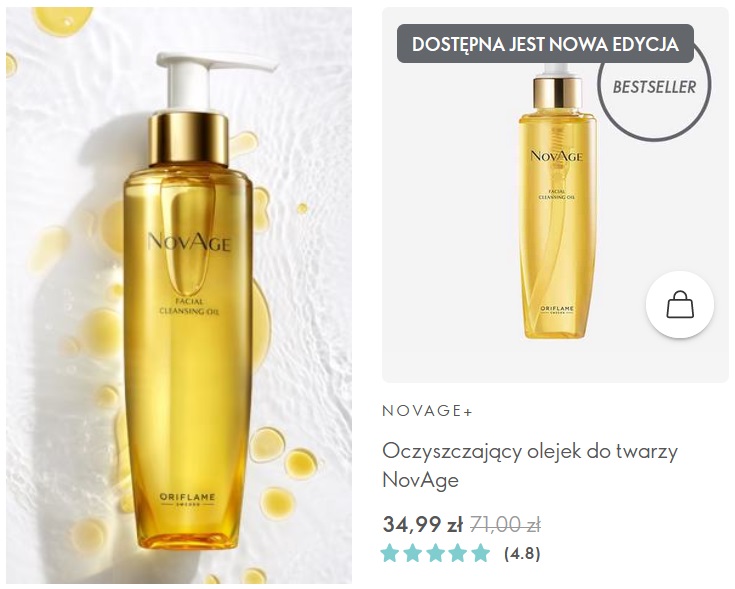
Task: Select the fourth rating star
Action: point(458,553)
